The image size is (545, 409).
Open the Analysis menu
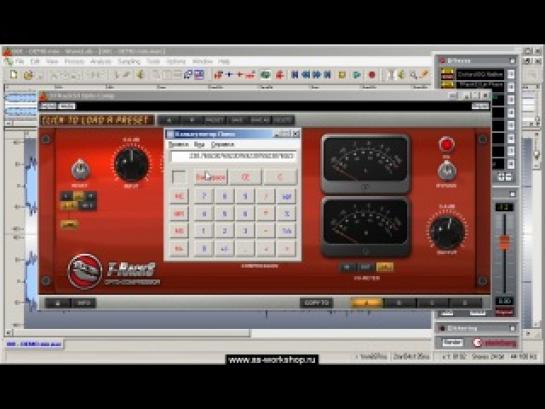(101, 61)
